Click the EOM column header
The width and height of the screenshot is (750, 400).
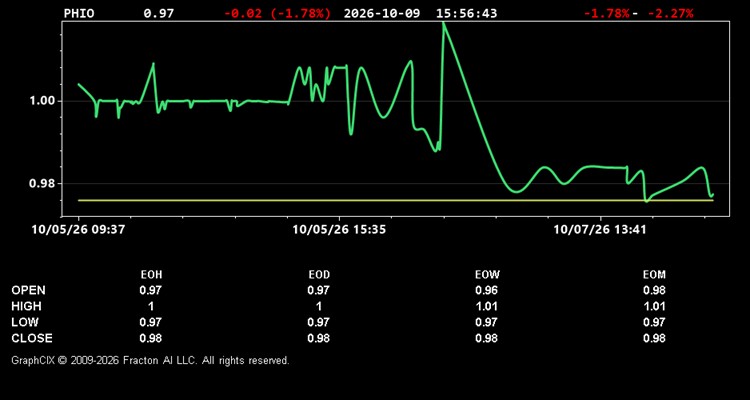654,275
